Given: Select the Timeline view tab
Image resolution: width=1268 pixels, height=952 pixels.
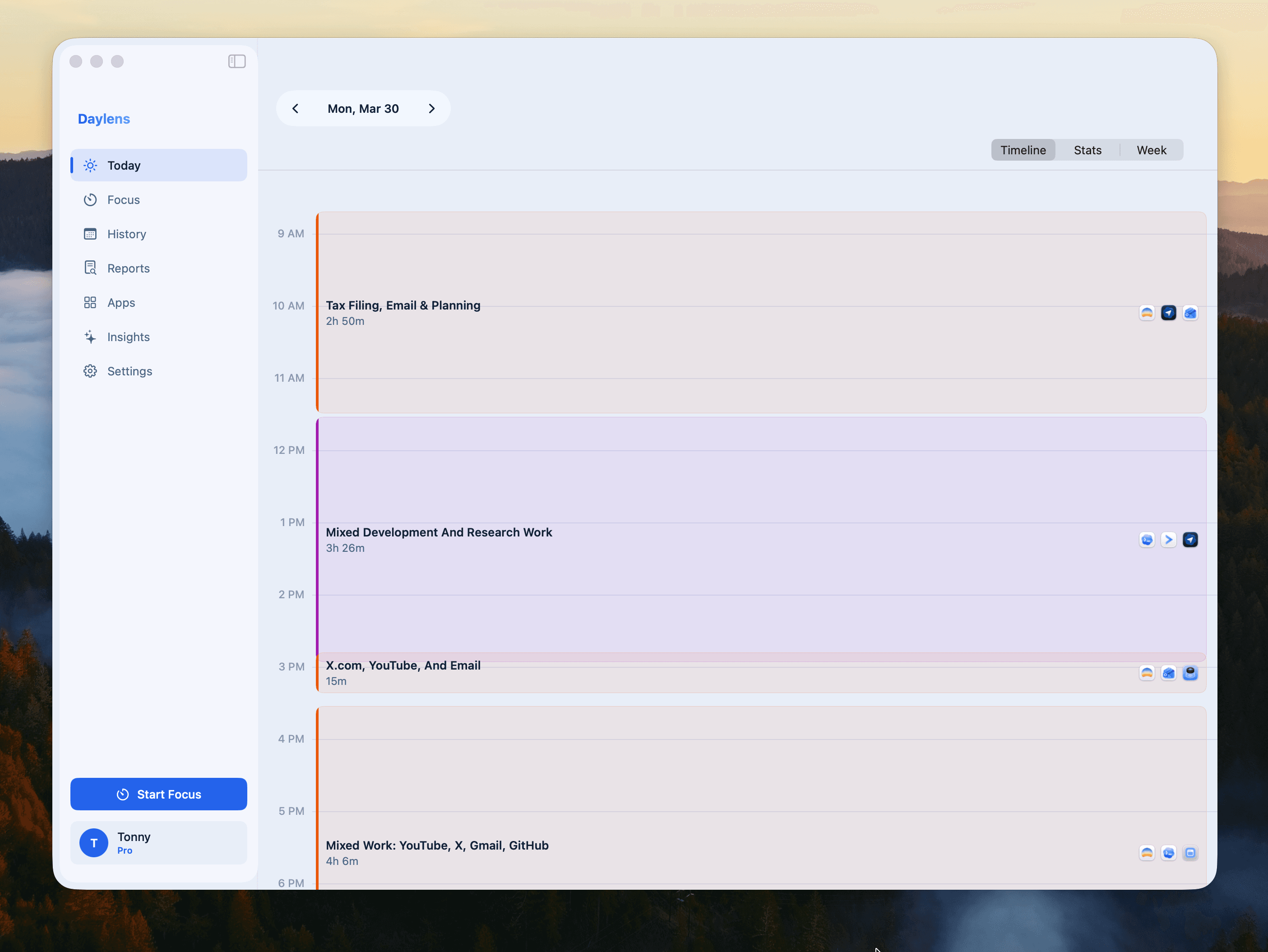Looking at the screenshot, I should click(x=1023, y=150).
